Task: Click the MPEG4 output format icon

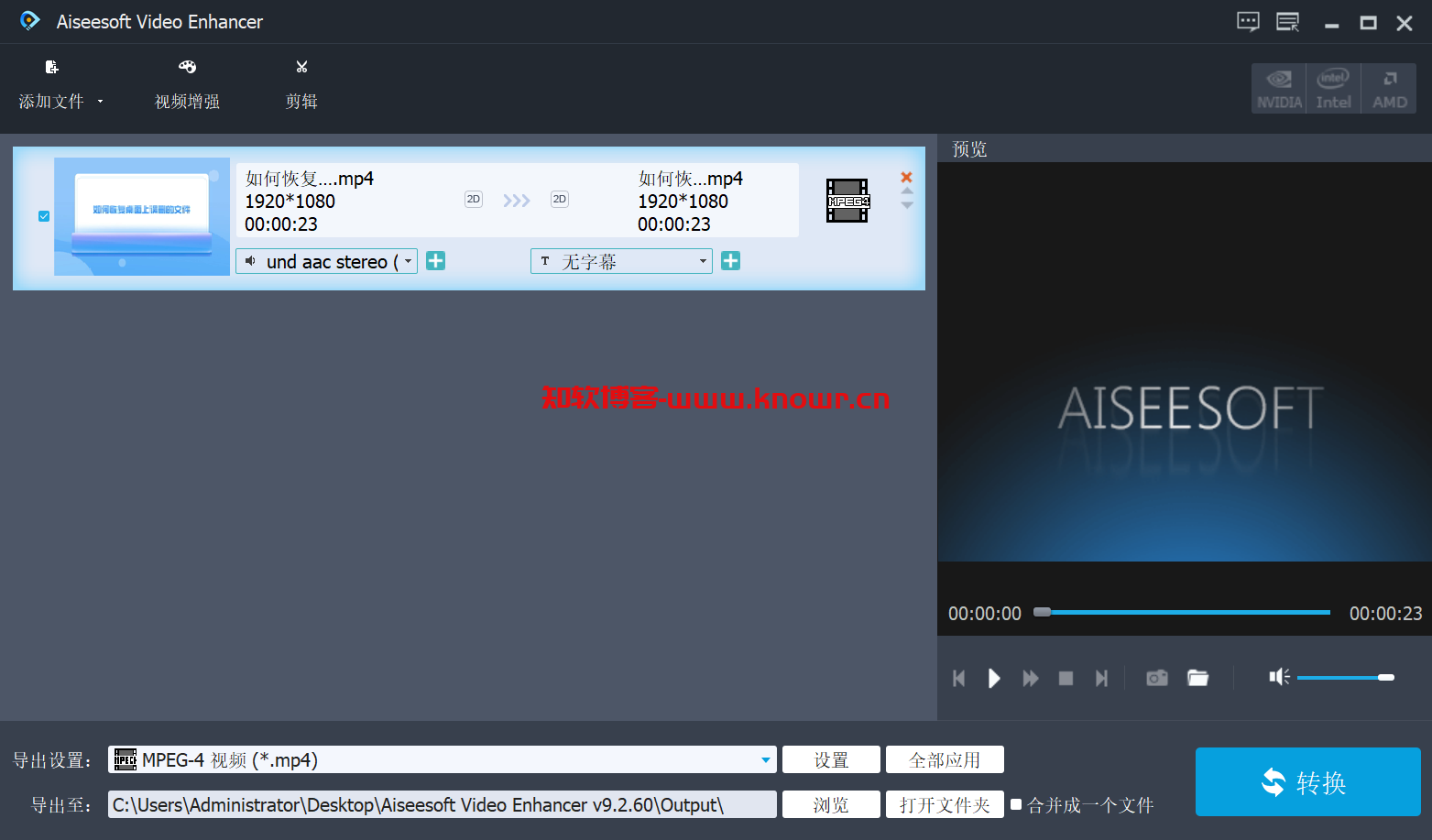Action: point(847,201)
